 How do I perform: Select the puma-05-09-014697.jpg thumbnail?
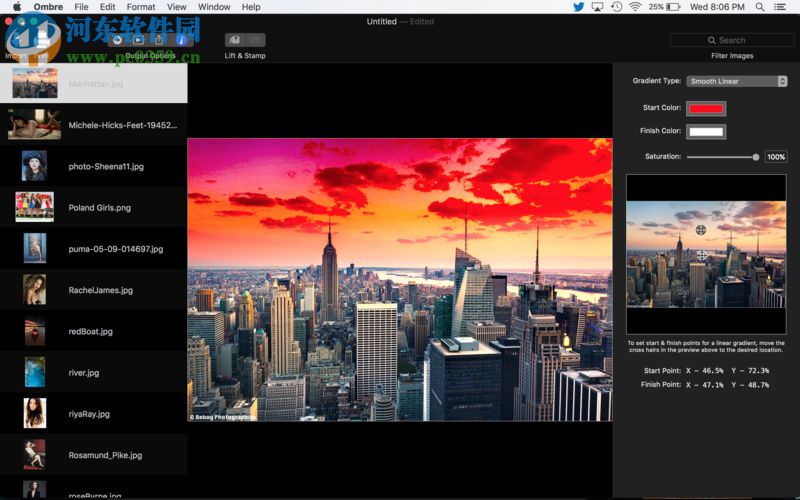pos(35,248)
